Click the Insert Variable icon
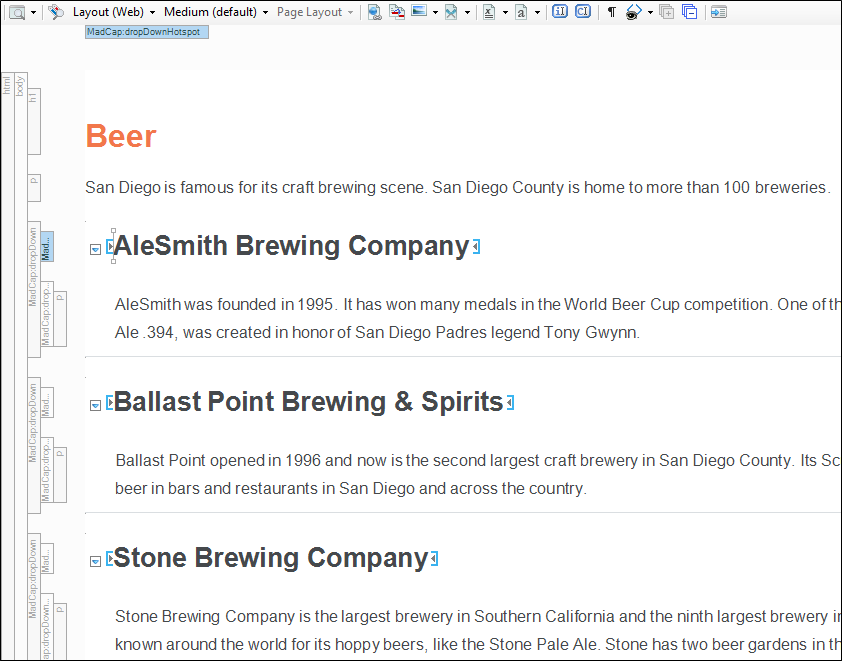The height and width of the screenshot is (661, 842). (489, 12)
